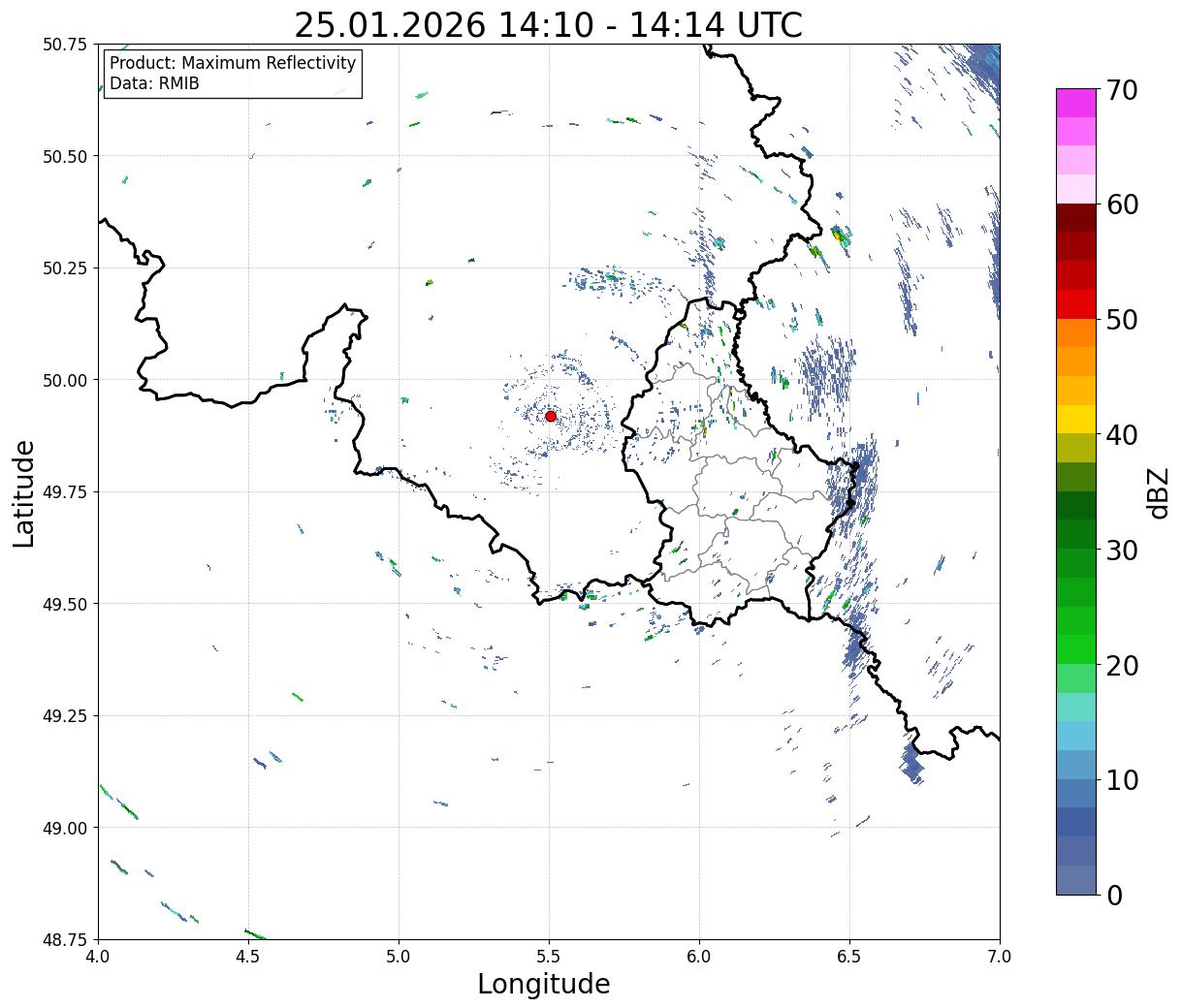
Task: Click the bright red band just above 50 dBZ
Action: (x=1075, y=303)
